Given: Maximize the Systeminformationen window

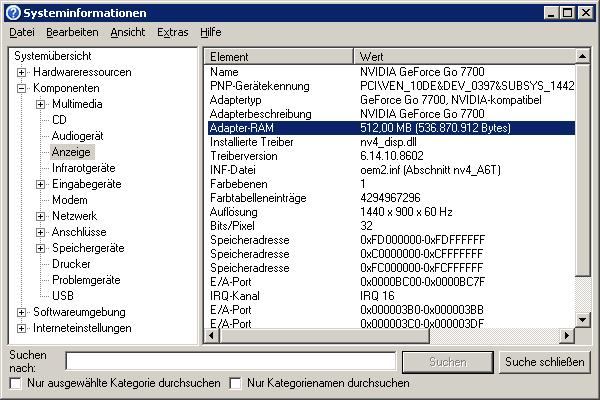Looking at the screenshot, I should [567, 13].
